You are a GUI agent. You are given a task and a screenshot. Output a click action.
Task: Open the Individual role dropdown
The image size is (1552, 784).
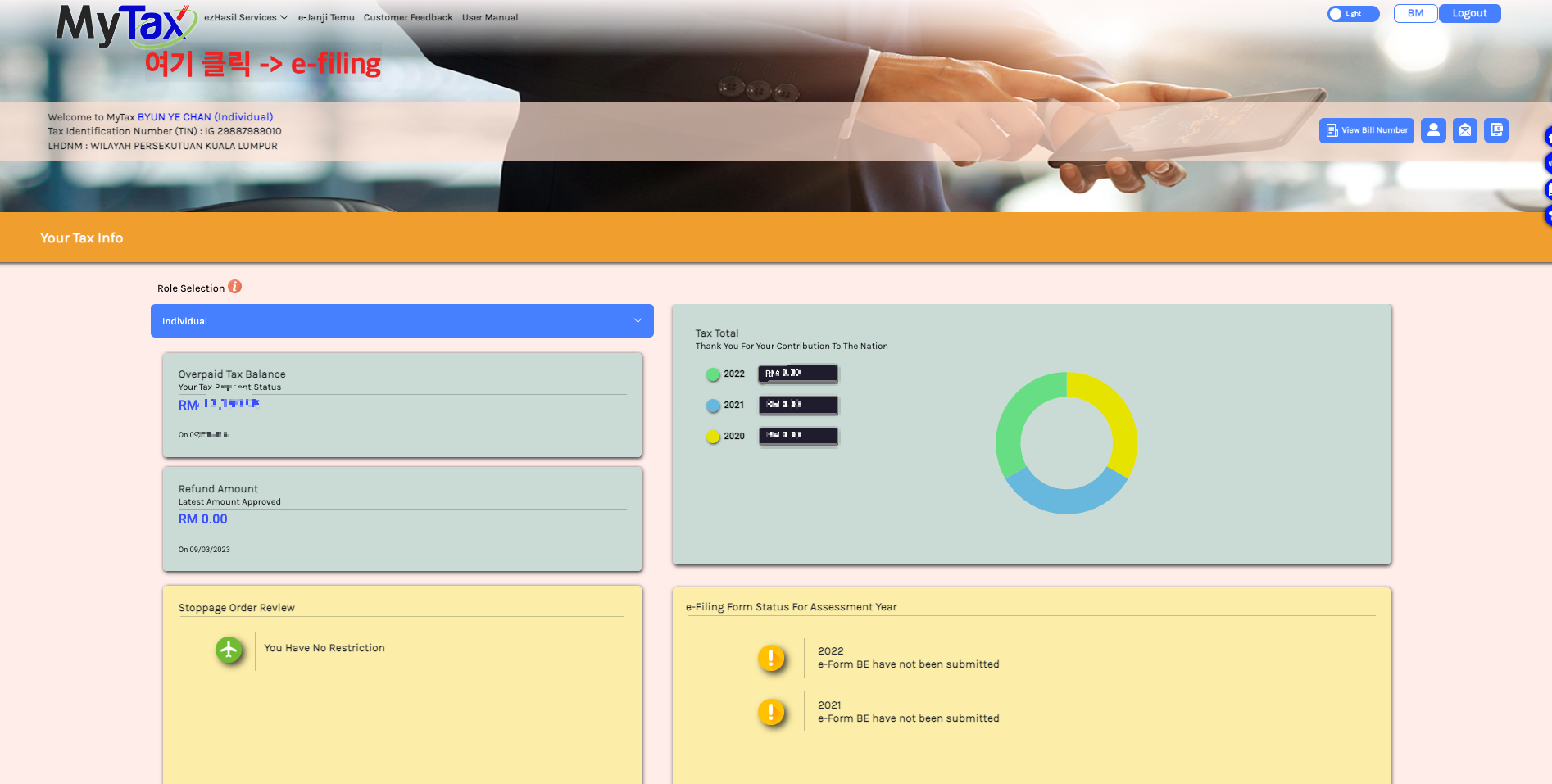pos(402,321)
